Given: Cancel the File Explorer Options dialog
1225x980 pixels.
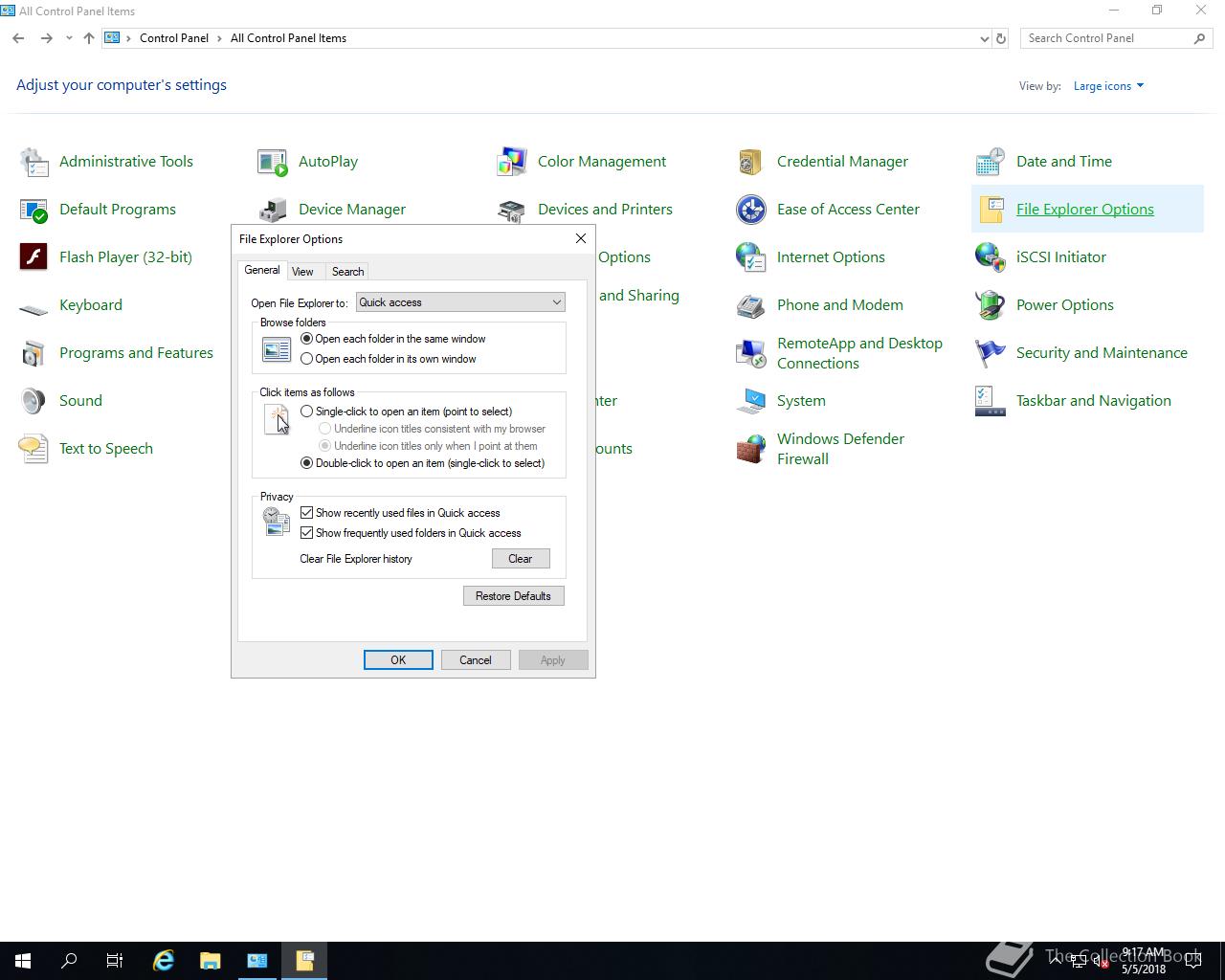Looking at the screenshot, I should point(476,660).
